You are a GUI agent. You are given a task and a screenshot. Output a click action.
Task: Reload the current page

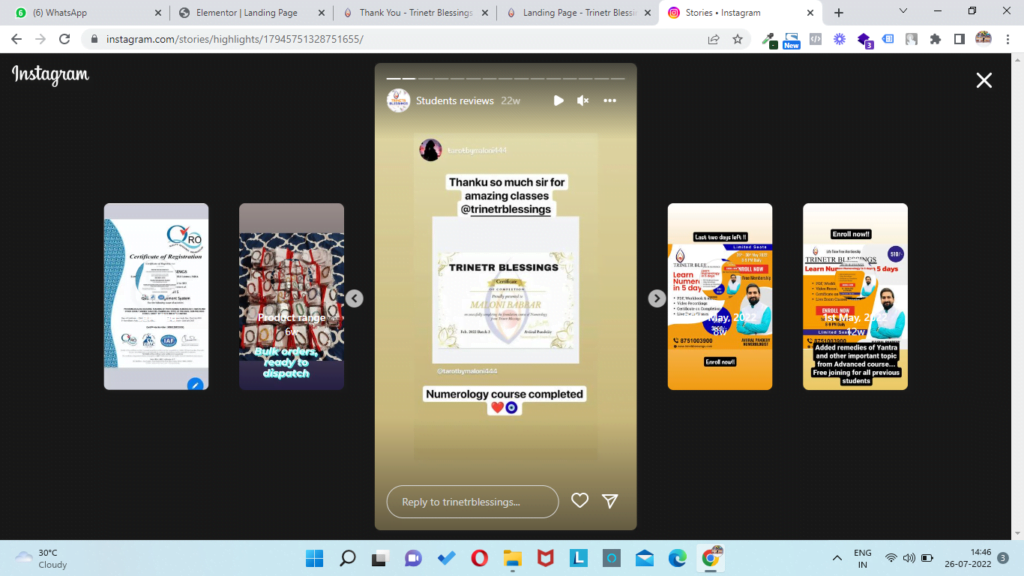tap(64, 39)
